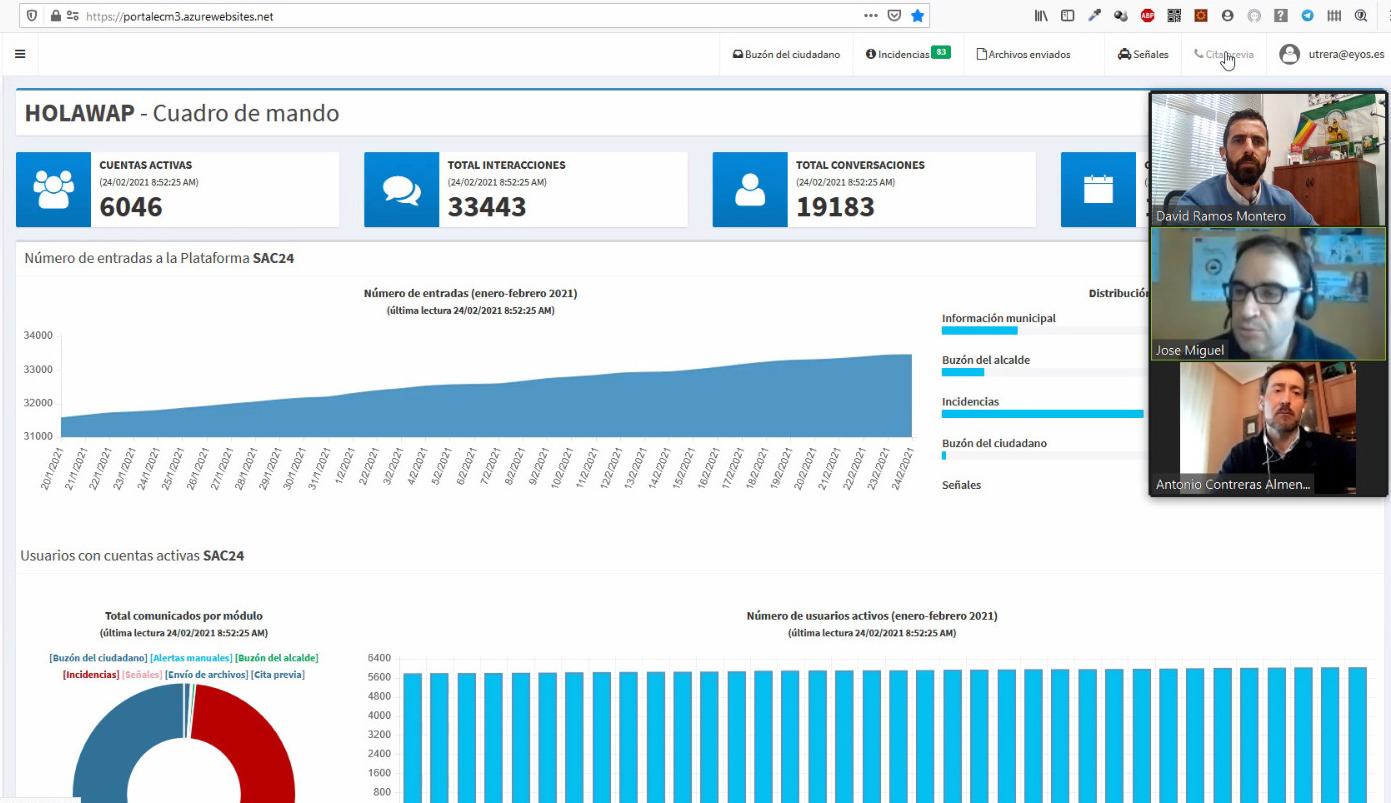Open Archivos enviados in the top bar
This screenshot has height=803, width=1391.
[1023, 54]
